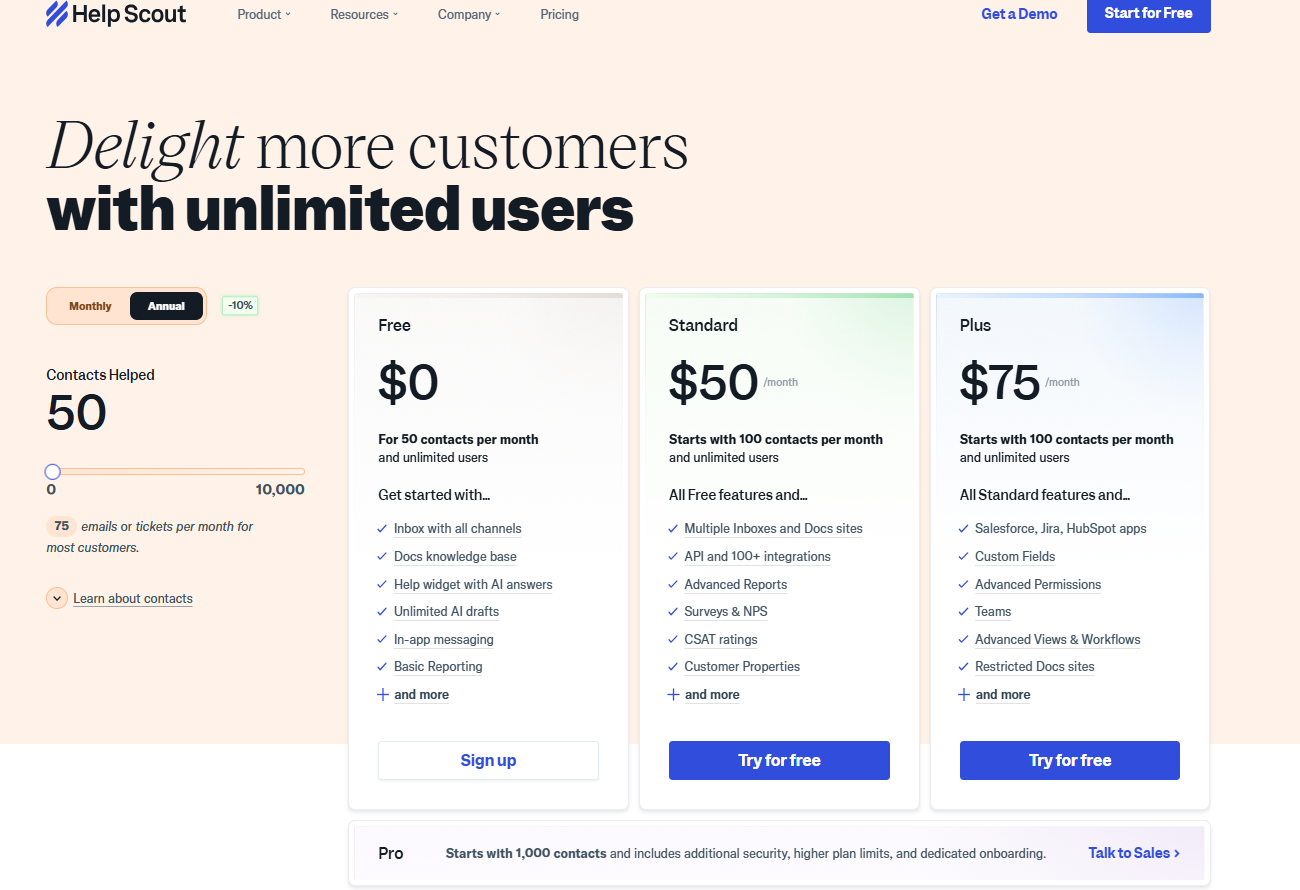Image resolution: width=1300 pixels, height=890 pixels.
Task: Click Sign up on Free plan
Action: [x=488, y=760]
